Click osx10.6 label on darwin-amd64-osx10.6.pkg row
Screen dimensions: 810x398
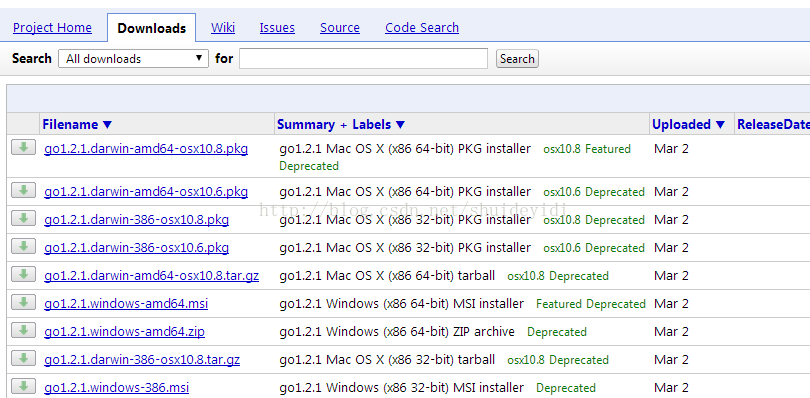pyautogui.click(x=562, y=192)
